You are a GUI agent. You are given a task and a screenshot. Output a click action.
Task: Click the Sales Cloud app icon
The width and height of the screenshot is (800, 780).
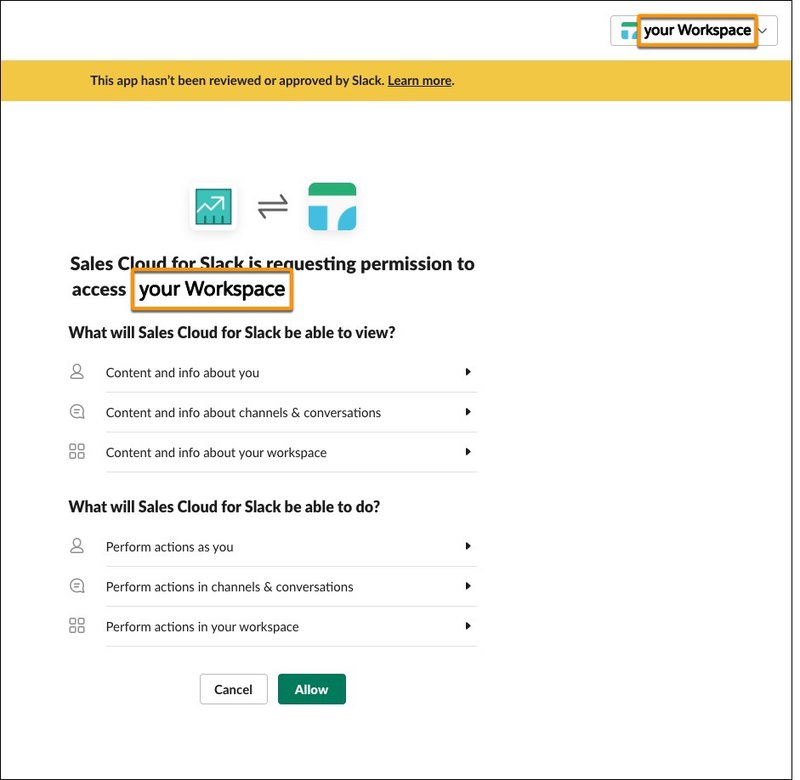(x=213, y=204)
